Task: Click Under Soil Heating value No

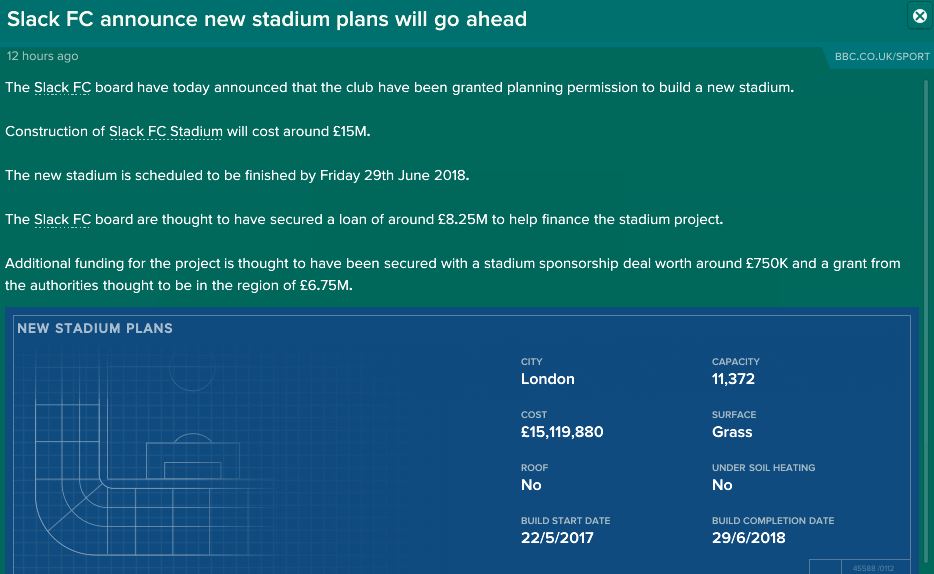Action: coord(722,485)
